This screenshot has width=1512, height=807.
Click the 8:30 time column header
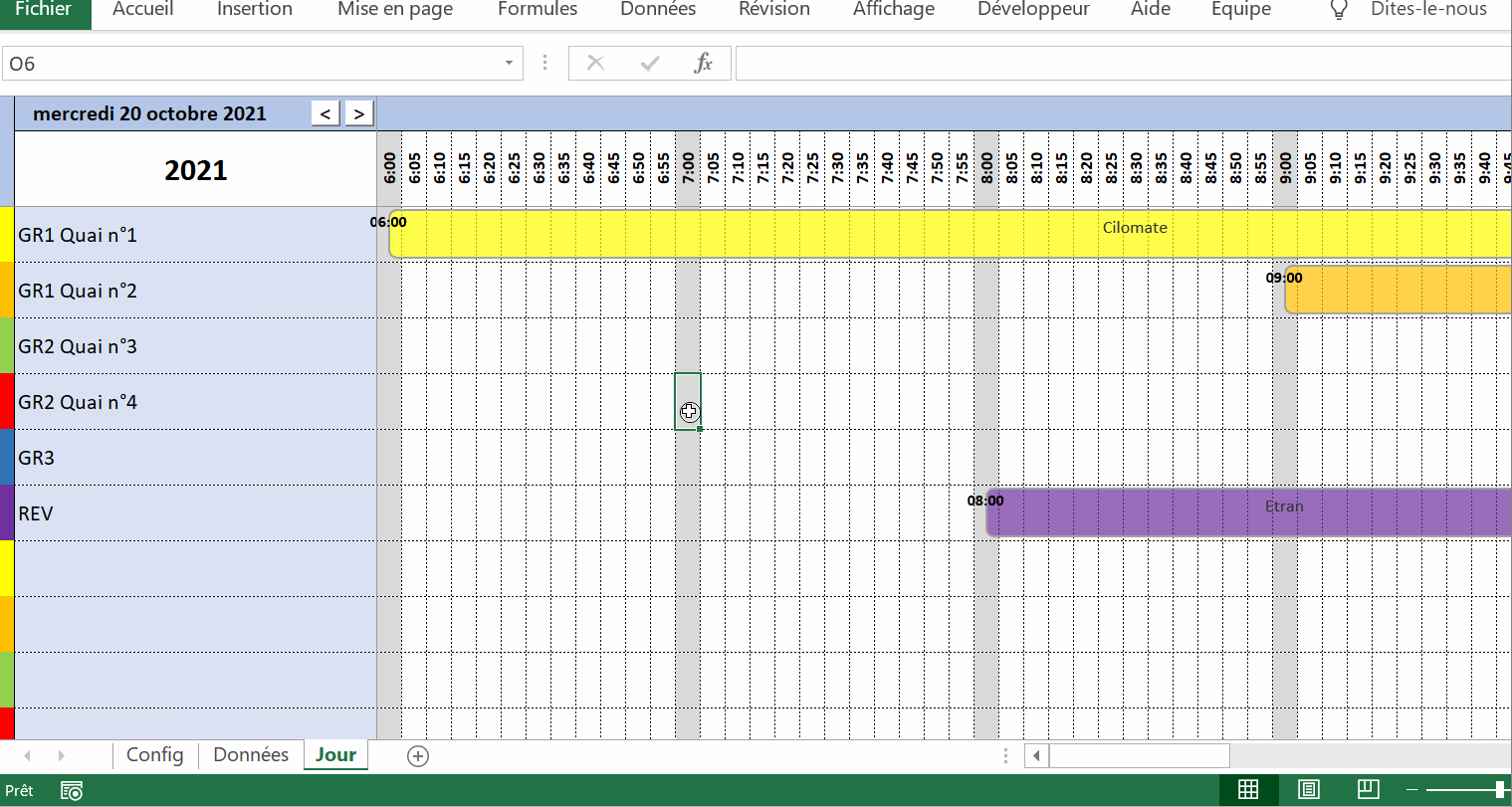1136,169
